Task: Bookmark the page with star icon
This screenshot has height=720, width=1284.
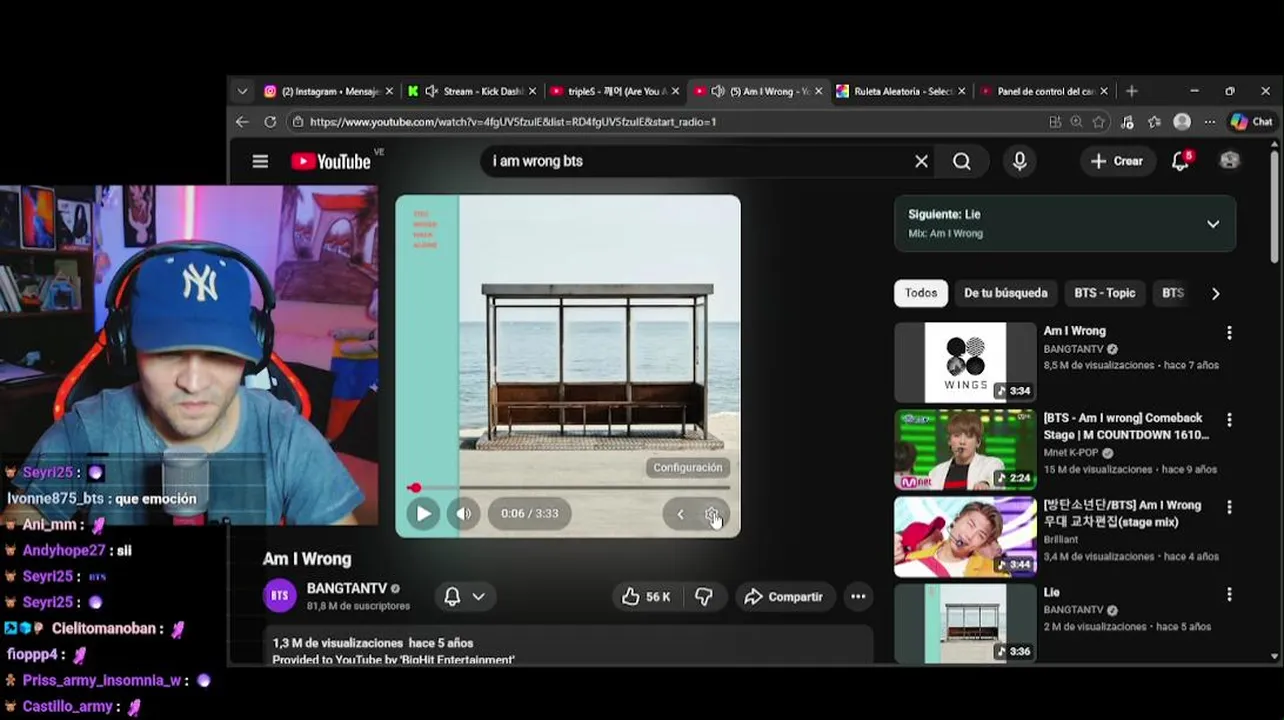Action: [1099, 122]
